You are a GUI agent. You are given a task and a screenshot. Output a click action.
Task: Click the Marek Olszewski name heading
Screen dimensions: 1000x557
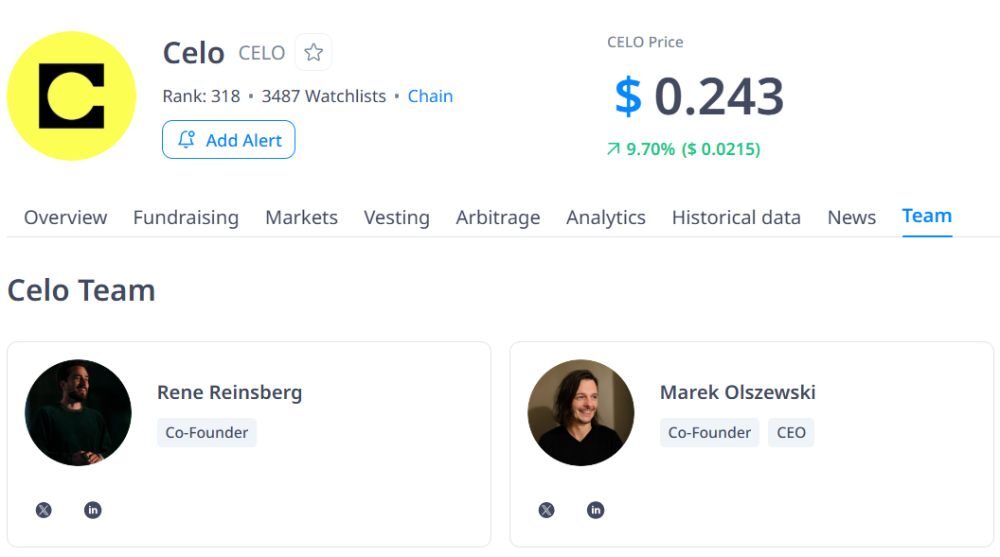(x=737, y=392)
